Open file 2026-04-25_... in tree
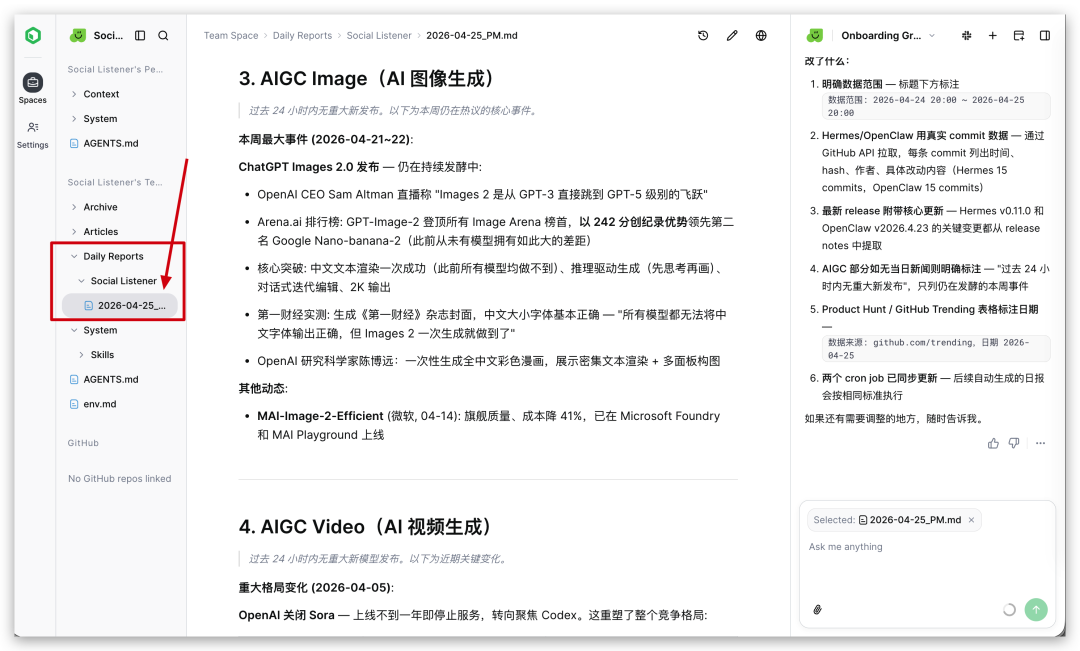 [x=121, y=305]
